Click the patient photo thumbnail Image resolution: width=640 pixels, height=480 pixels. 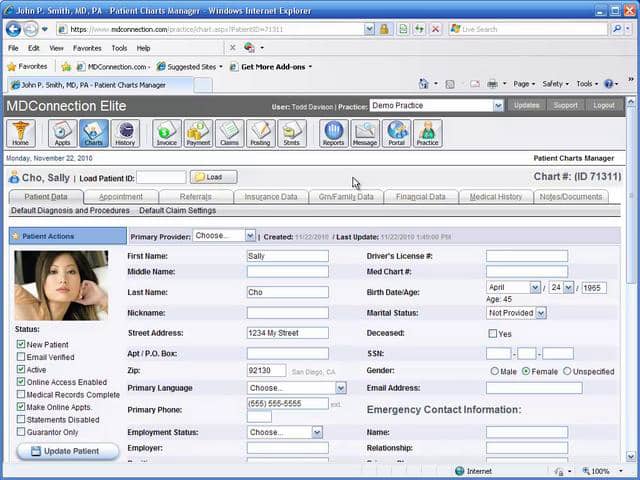click(61, 285)
